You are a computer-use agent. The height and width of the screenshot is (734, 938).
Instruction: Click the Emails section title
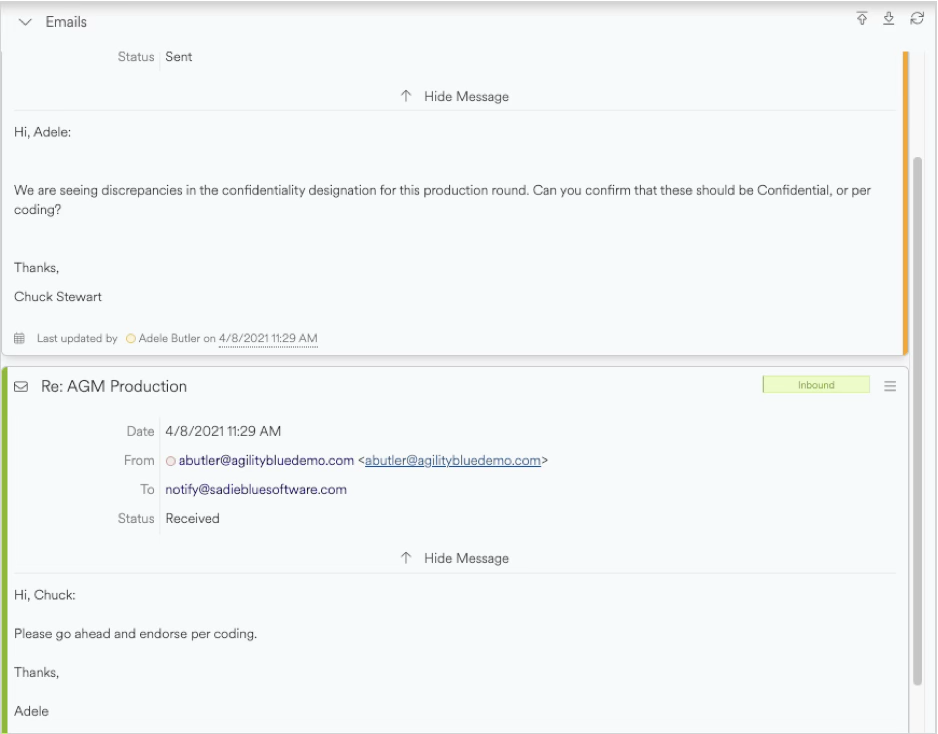point(66,22)
